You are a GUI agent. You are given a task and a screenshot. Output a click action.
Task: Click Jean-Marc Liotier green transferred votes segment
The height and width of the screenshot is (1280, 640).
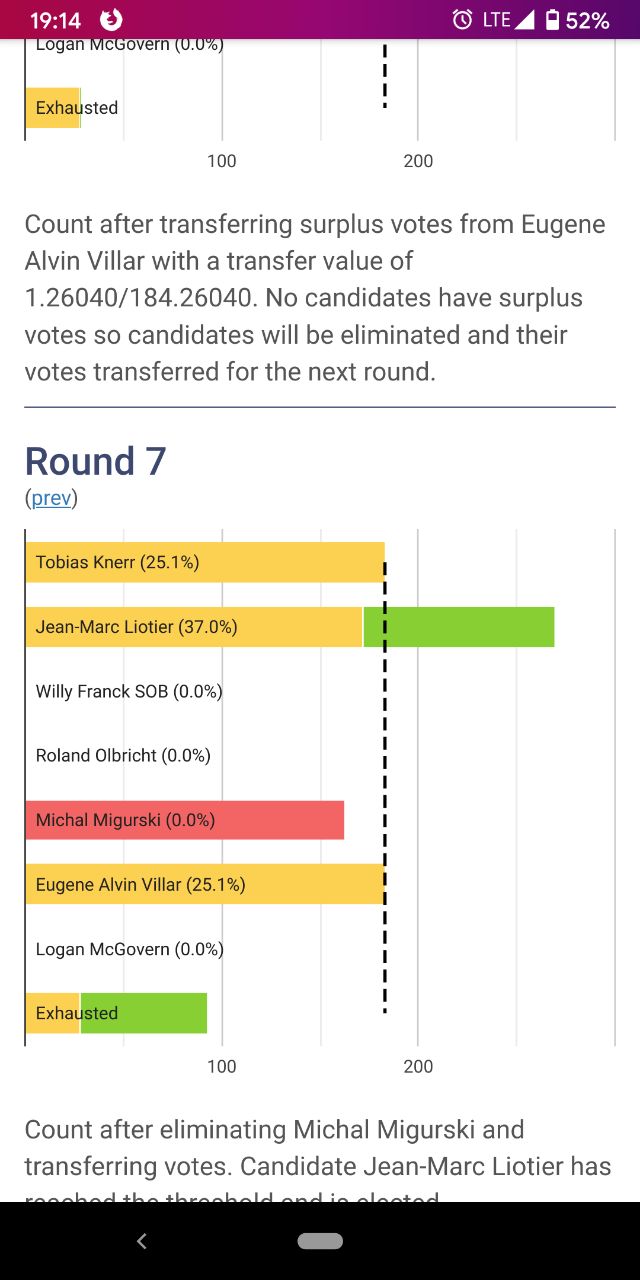point(459,627)
